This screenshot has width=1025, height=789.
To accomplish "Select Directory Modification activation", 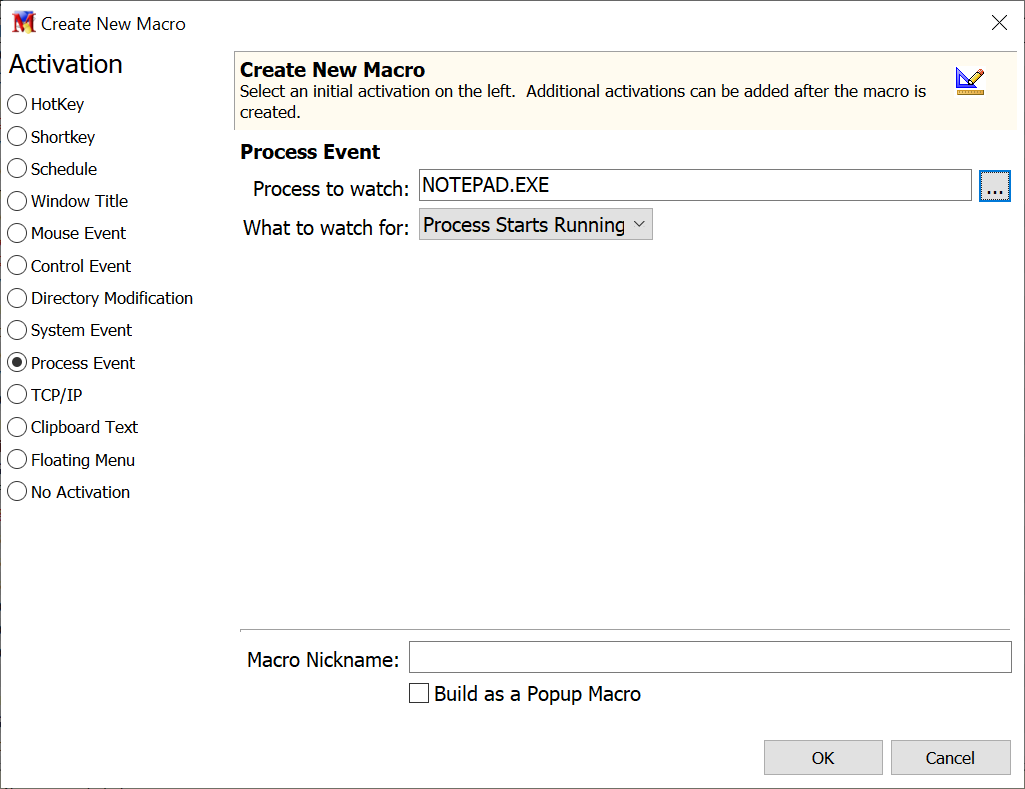I will click(x=17, y=298).
